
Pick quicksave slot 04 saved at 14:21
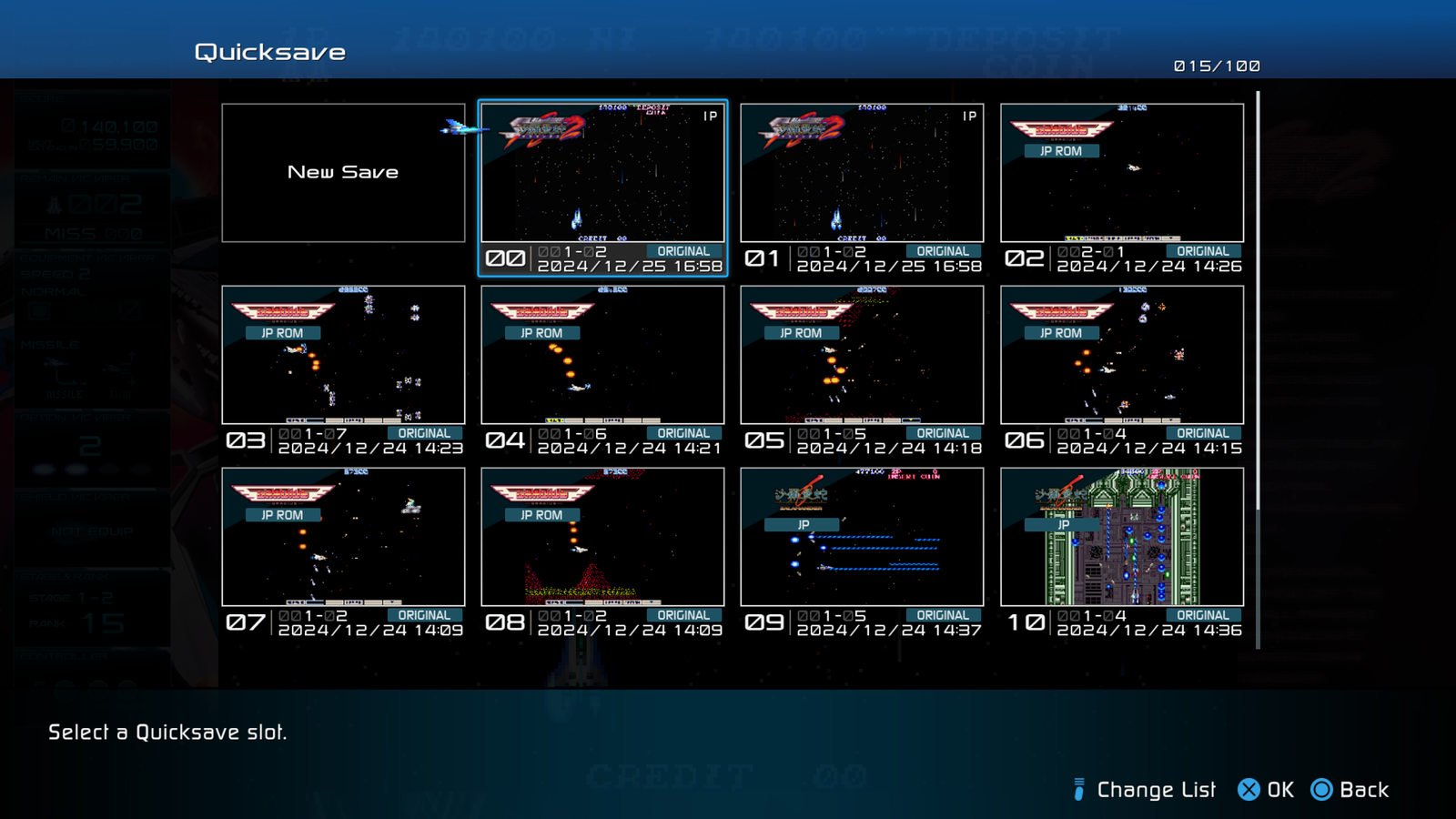pyautogui.click(x=602, y=355)
